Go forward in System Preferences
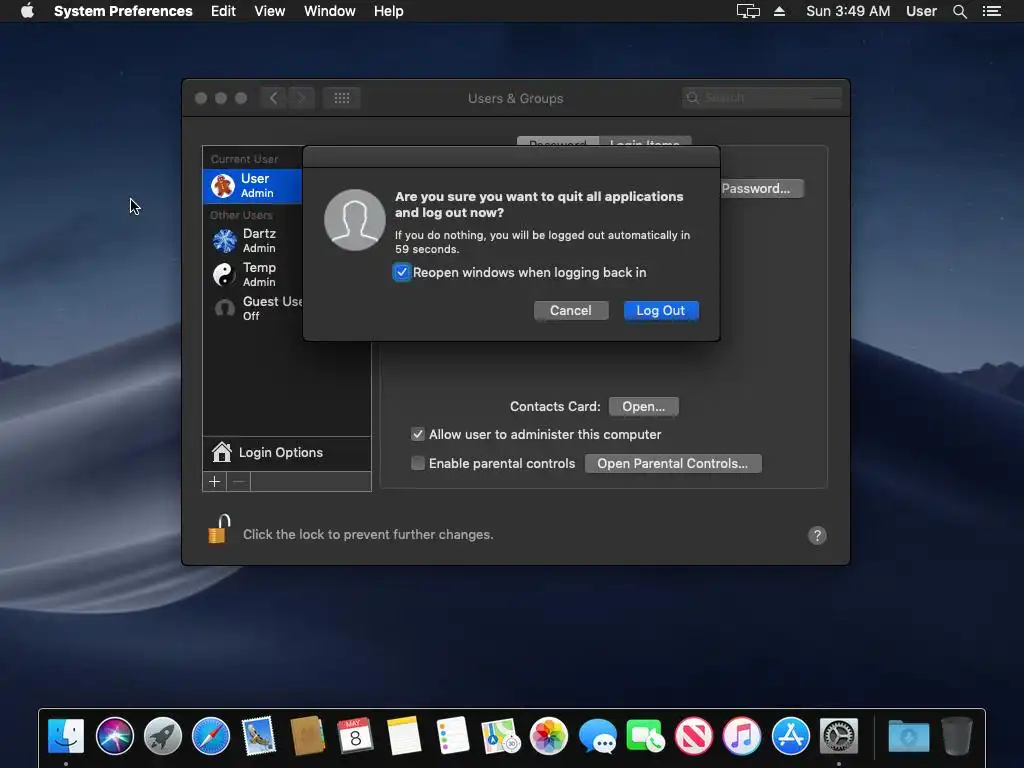 click(x=301, y=98)
